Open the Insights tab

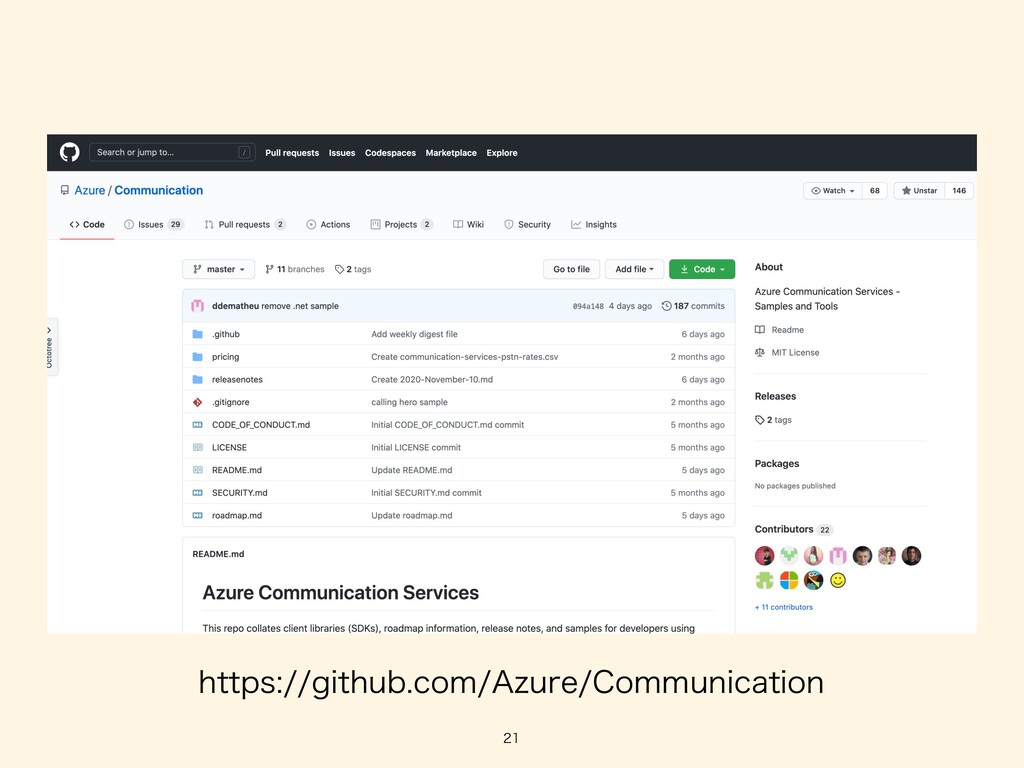point(594,225)
